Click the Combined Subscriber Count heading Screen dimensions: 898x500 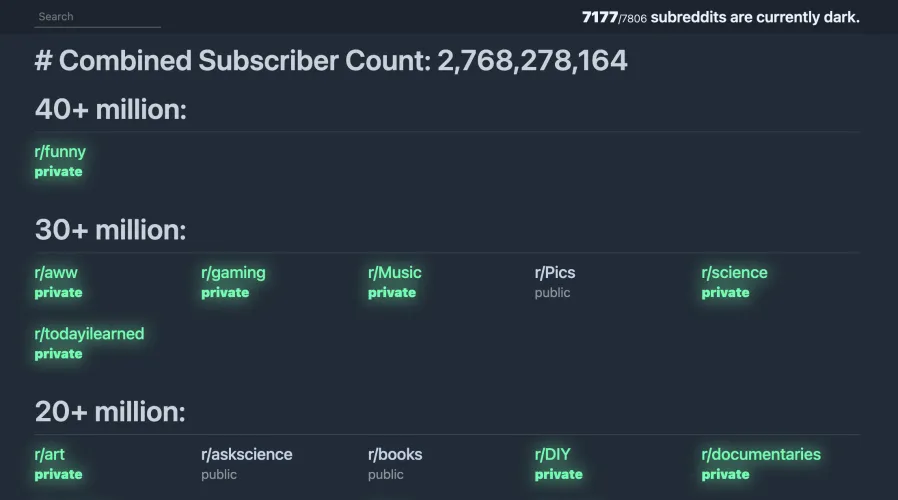pos(331,61)
